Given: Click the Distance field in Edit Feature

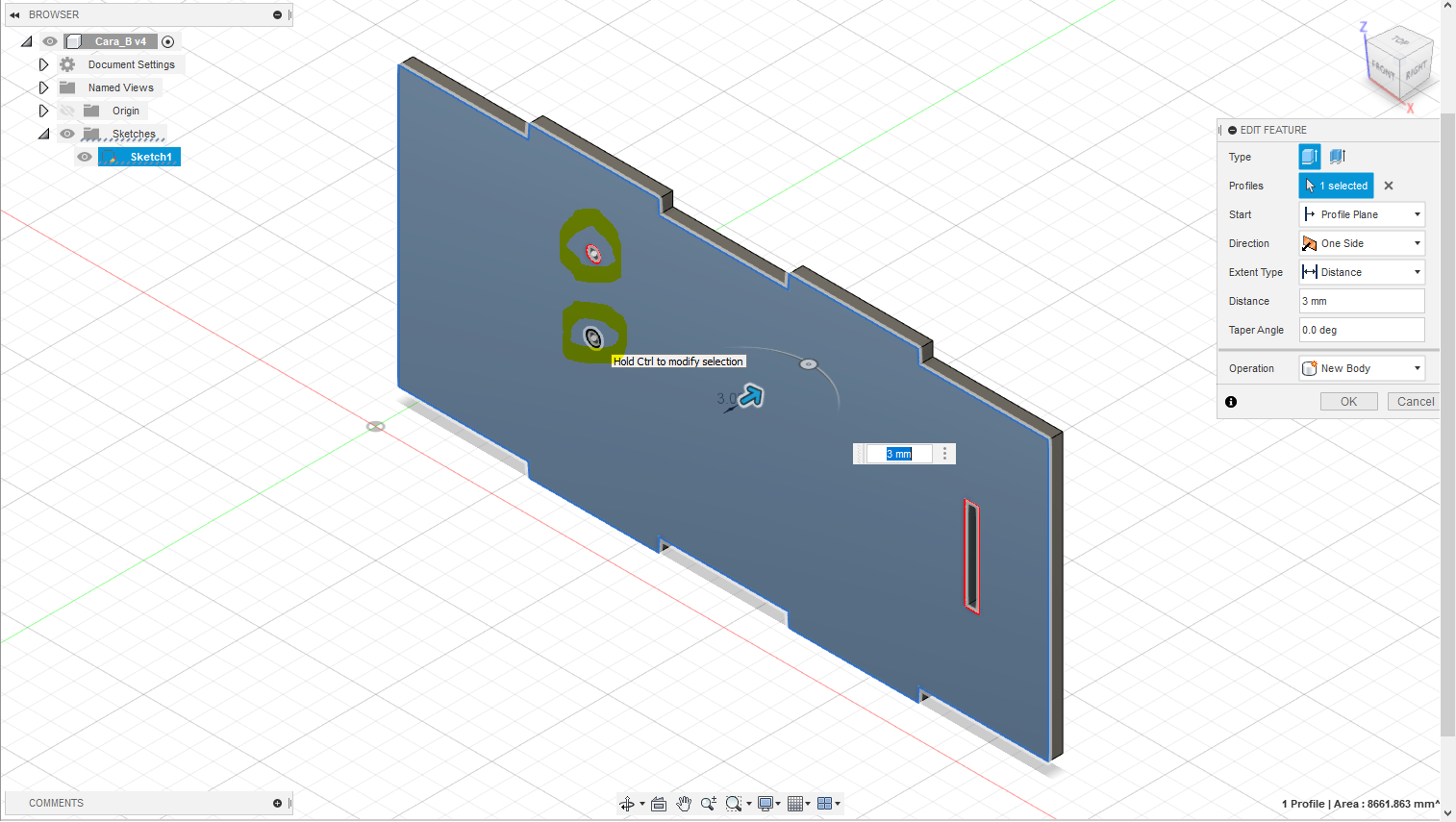Looking at the screenshot, I should click(x=1362, y=301).
